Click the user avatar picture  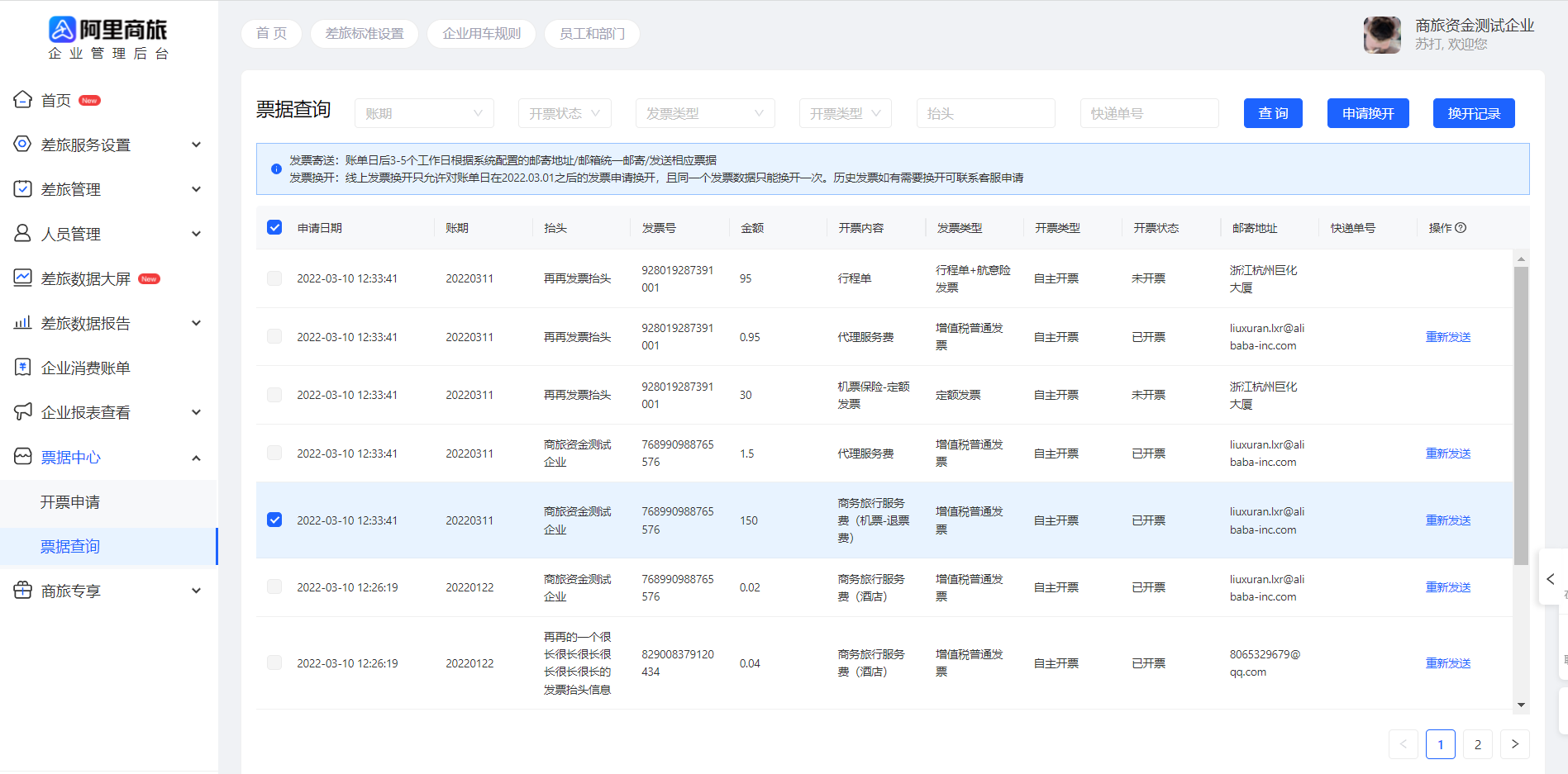click(1382, 35)
